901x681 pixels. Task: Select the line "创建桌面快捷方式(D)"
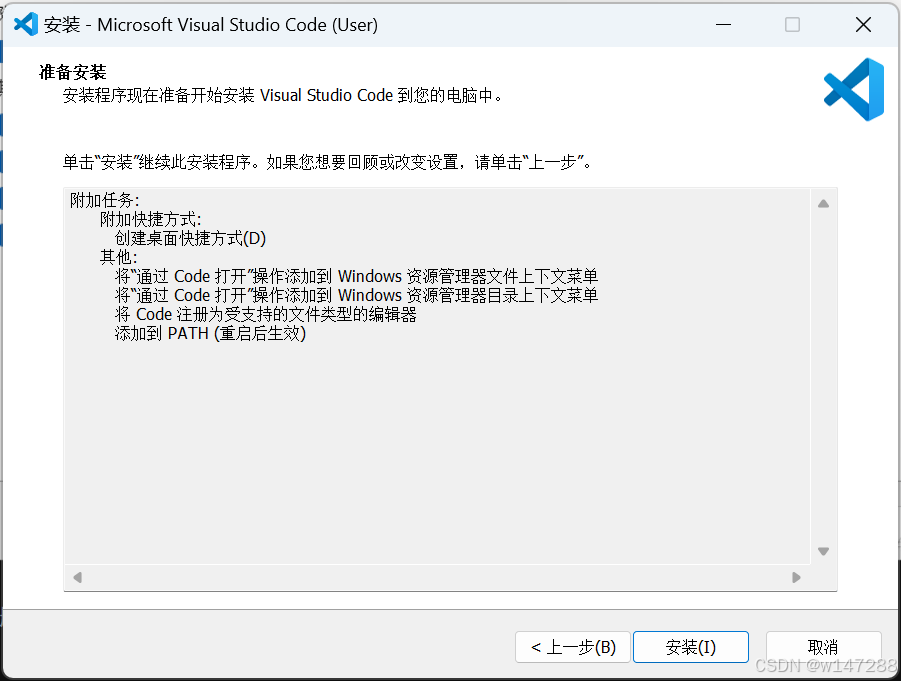point(190,238)
